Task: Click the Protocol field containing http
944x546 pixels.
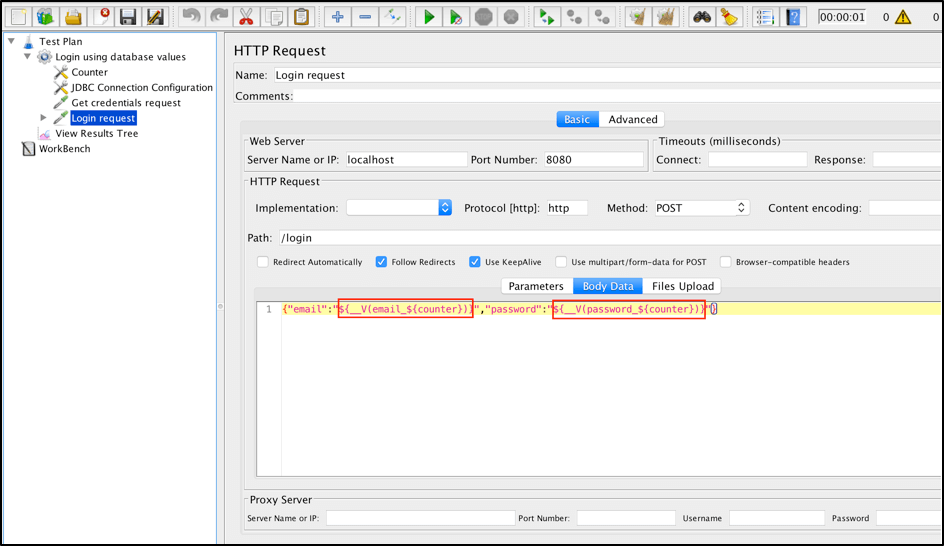Action: (567, 208)
